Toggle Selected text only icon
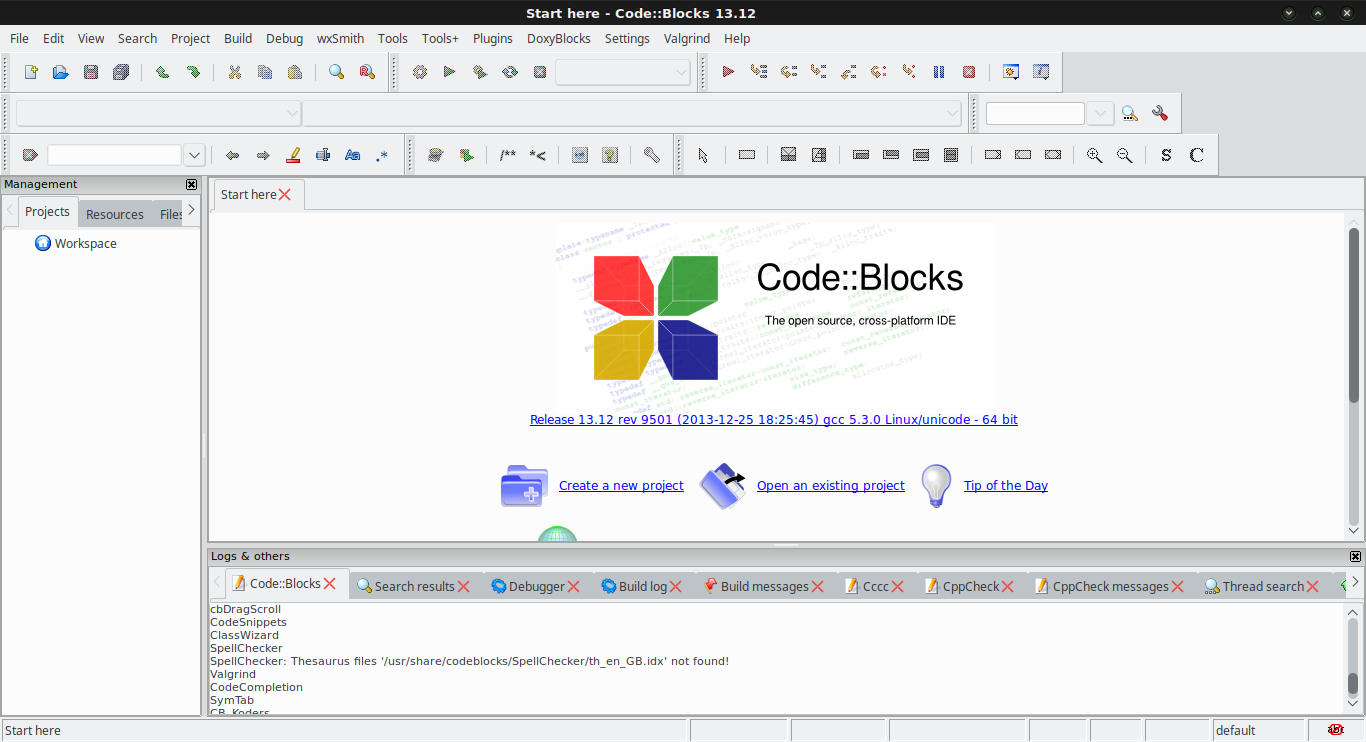This screenshot has height=742, width=1366. click(323, 155)
